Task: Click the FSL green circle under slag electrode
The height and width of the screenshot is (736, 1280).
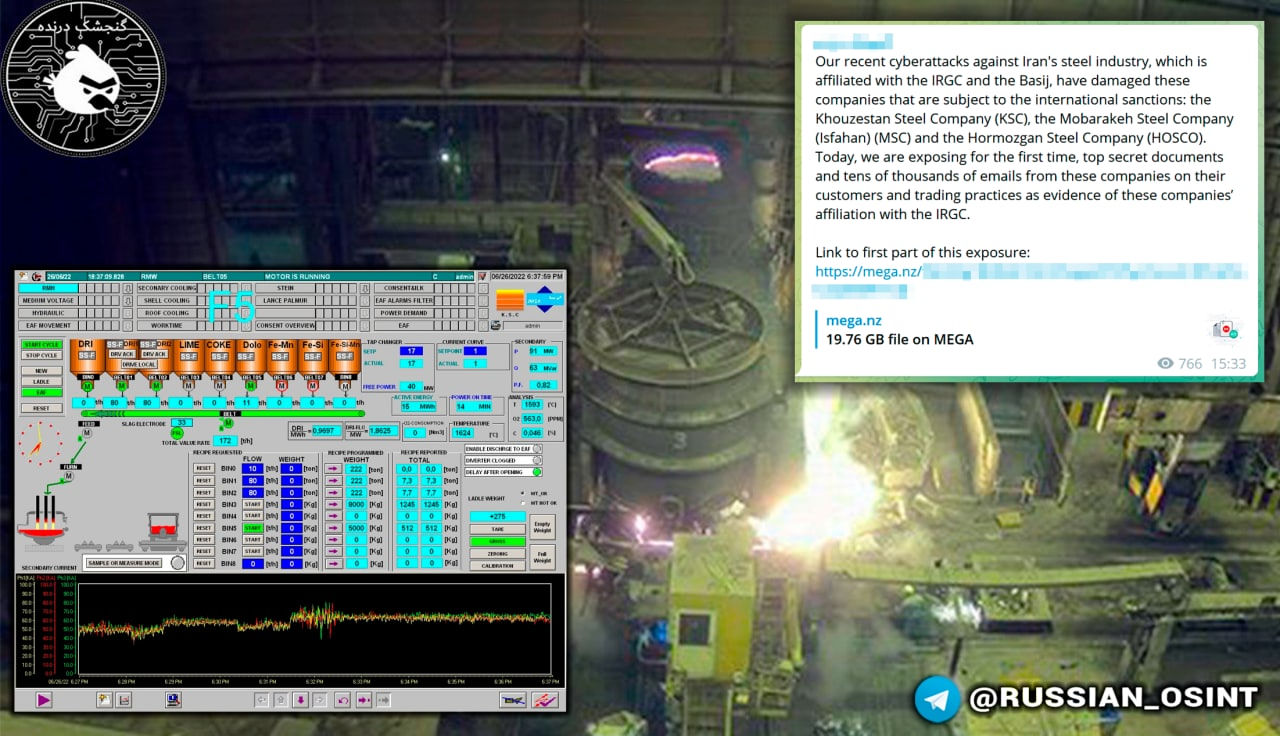Action: (x=177, y=433)
